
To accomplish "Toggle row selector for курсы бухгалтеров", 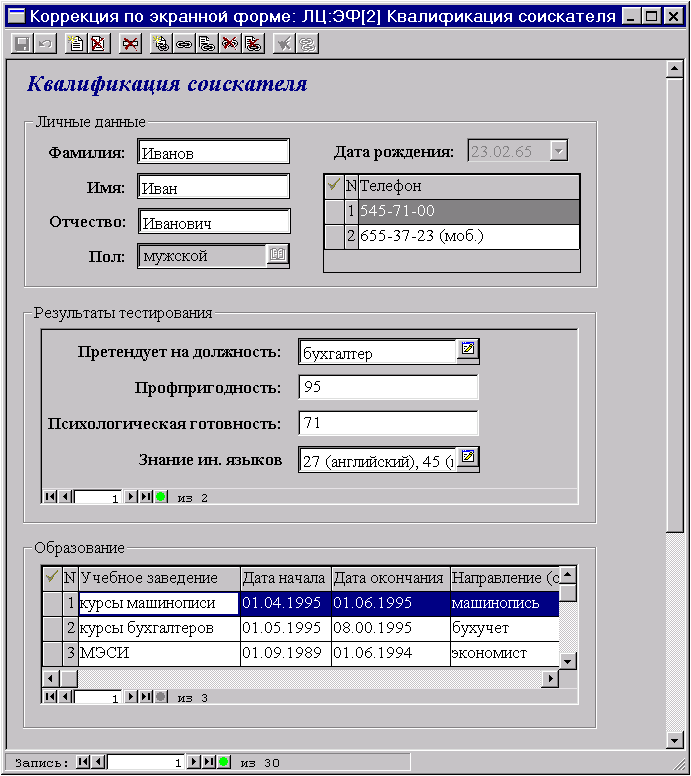I will [52, 628].
